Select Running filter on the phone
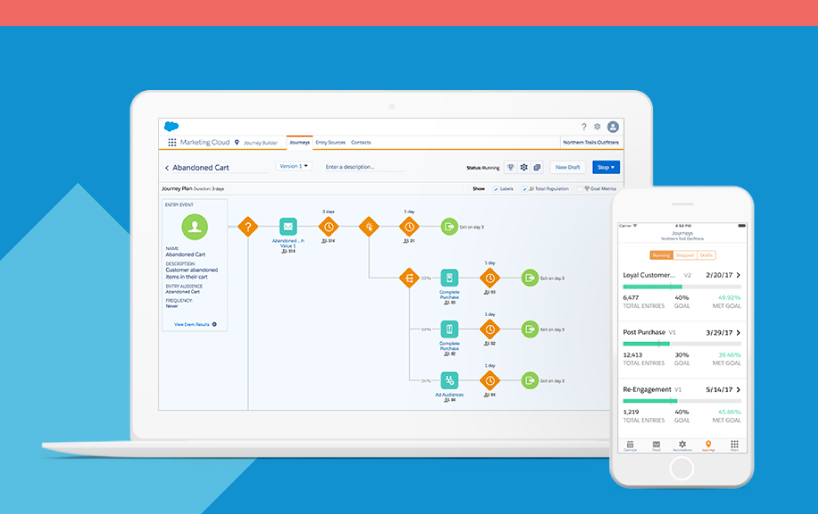 [x=661, y=255]
